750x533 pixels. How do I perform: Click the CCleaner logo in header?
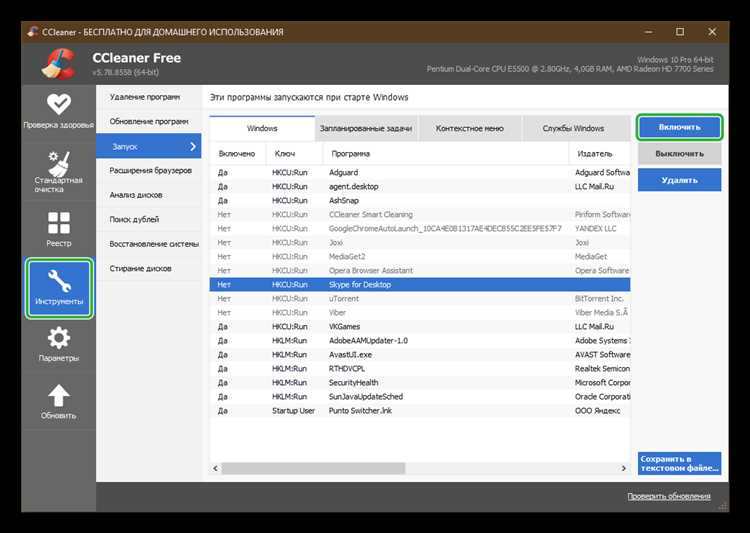point(59,63)
